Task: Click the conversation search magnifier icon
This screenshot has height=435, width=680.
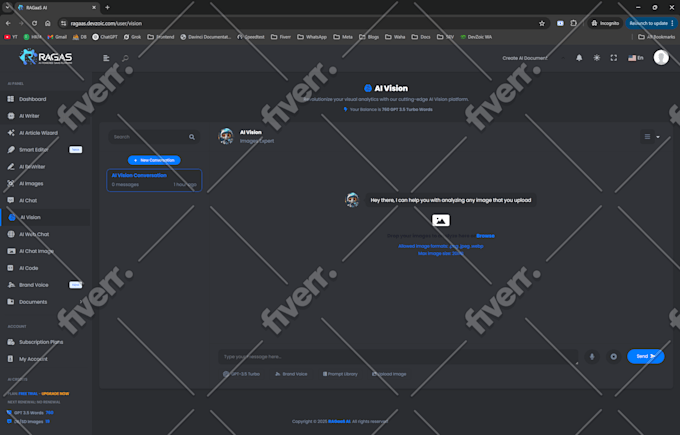Action: point(192,137)
